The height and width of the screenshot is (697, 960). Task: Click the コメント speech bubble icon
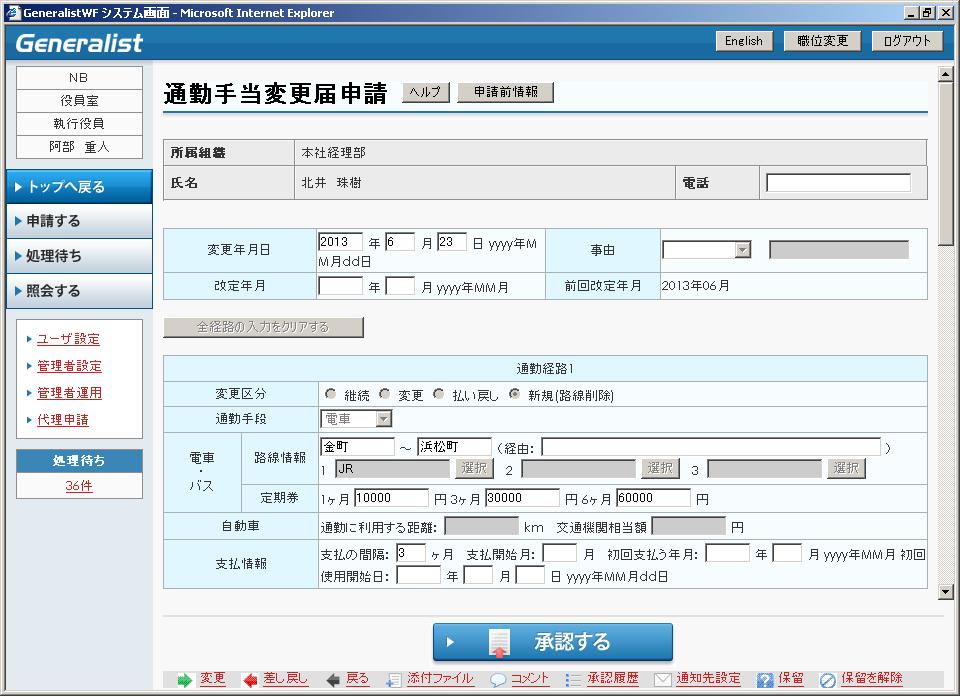(x=498, y=680)
